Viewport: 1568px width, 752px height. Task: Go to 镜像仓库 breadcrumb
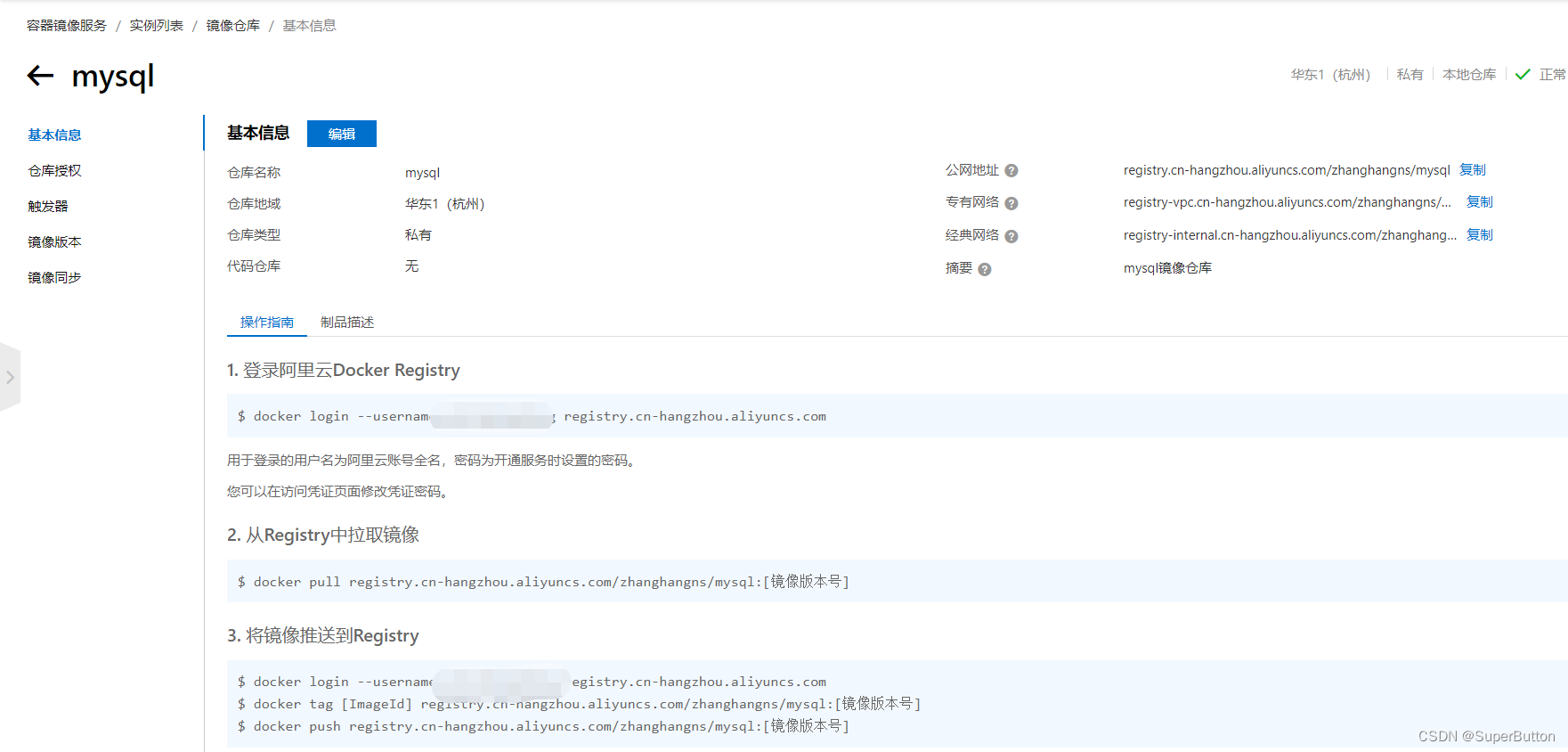233,26
